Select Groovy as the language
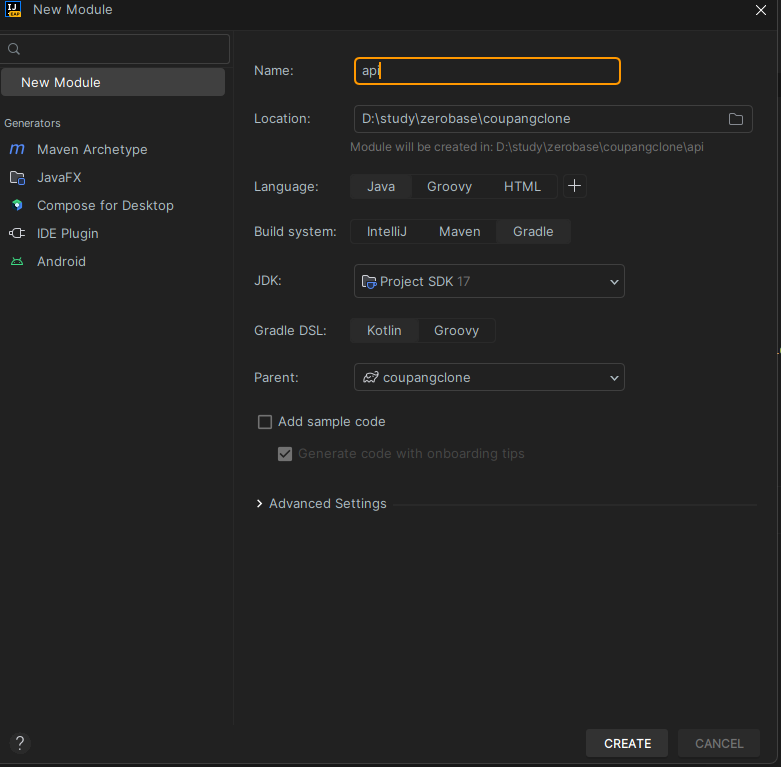Image resolution: width=781 pixels, height=767 pixels. point(449,186)
